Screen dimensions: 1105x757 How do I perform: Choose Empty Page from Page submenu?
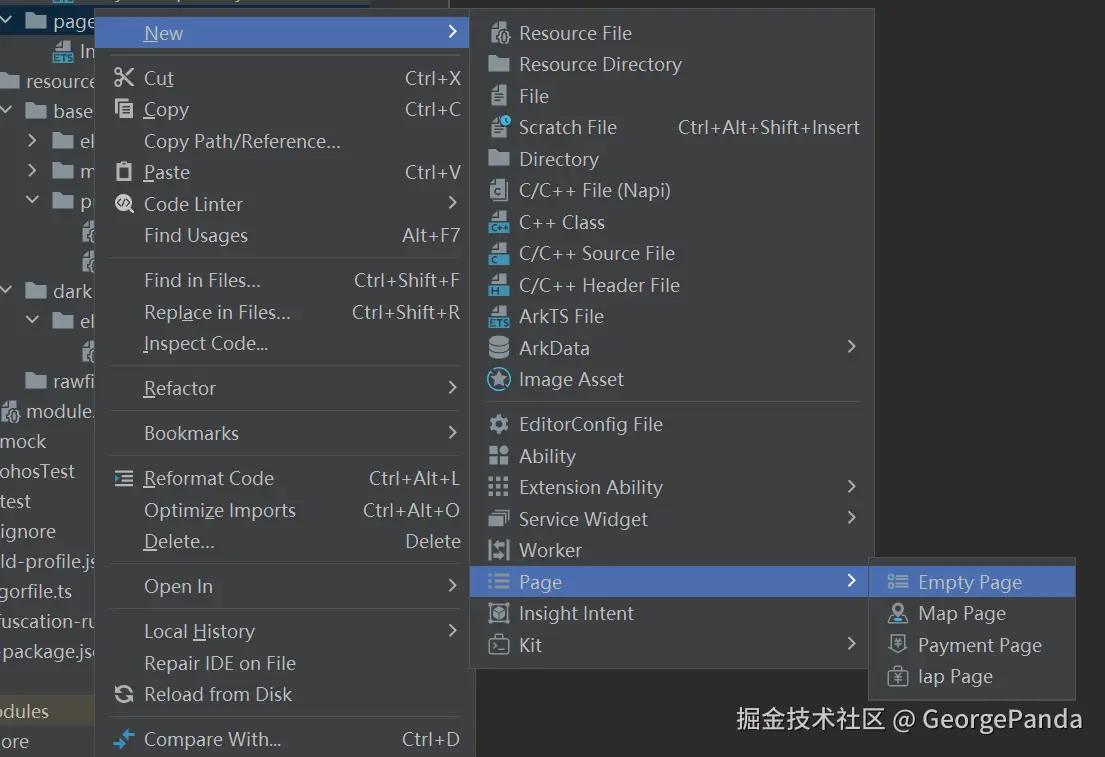[x=969, y=583]
